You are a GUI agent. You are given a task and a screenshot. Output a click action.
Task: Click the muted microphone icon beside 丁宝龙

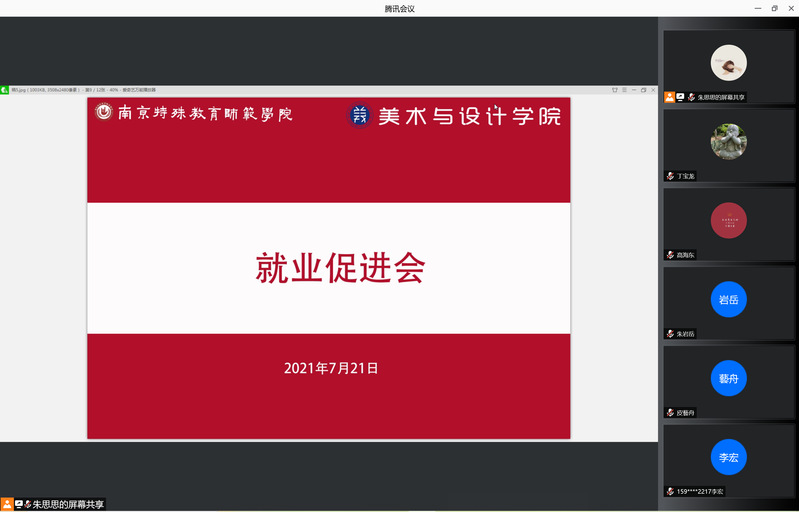pyautogui.click(x=670, y=176)
